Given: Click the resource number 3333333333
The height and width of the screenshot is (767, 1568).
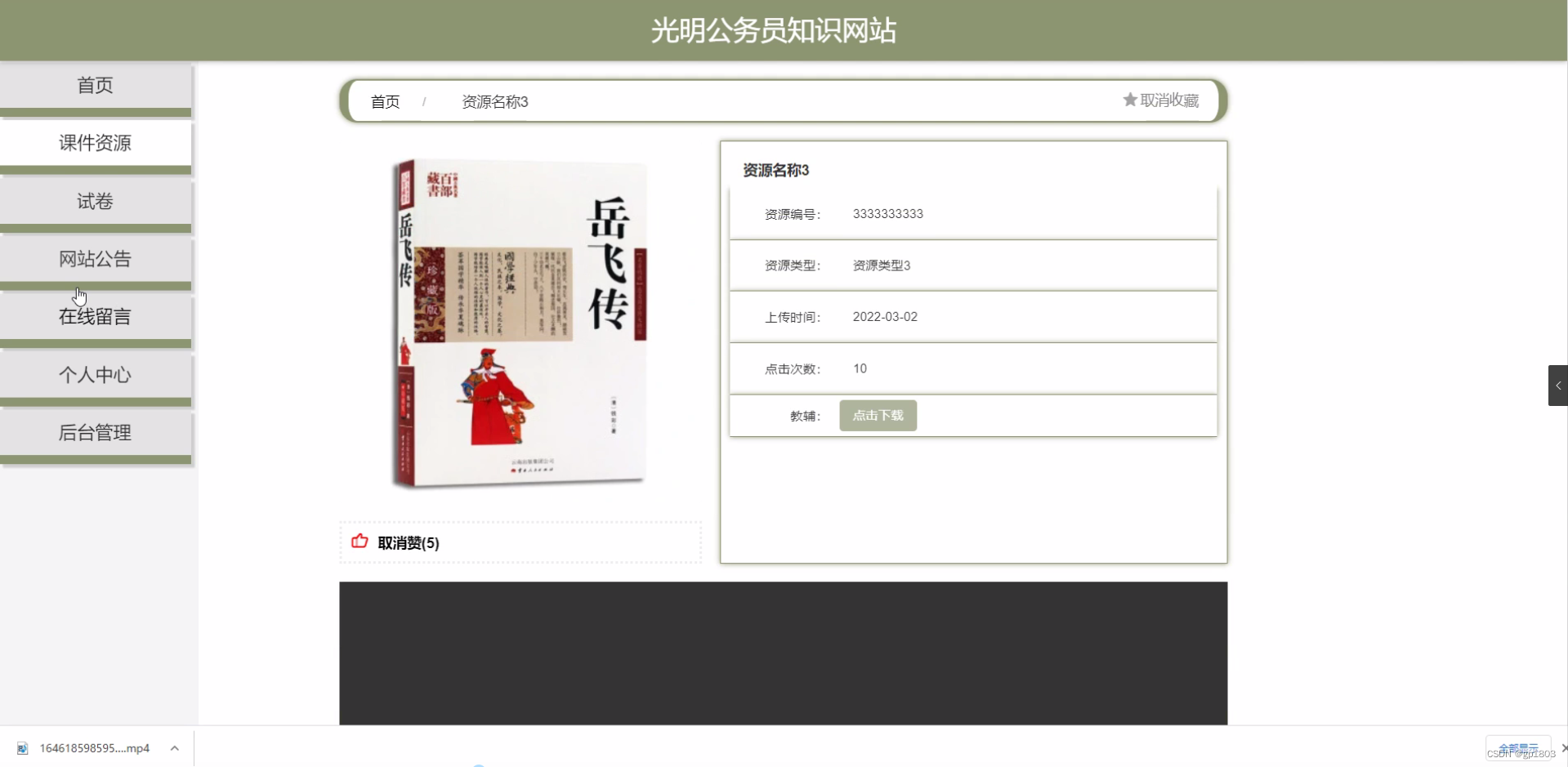Looking at the screenshot, I should click(x=887, y=214).
